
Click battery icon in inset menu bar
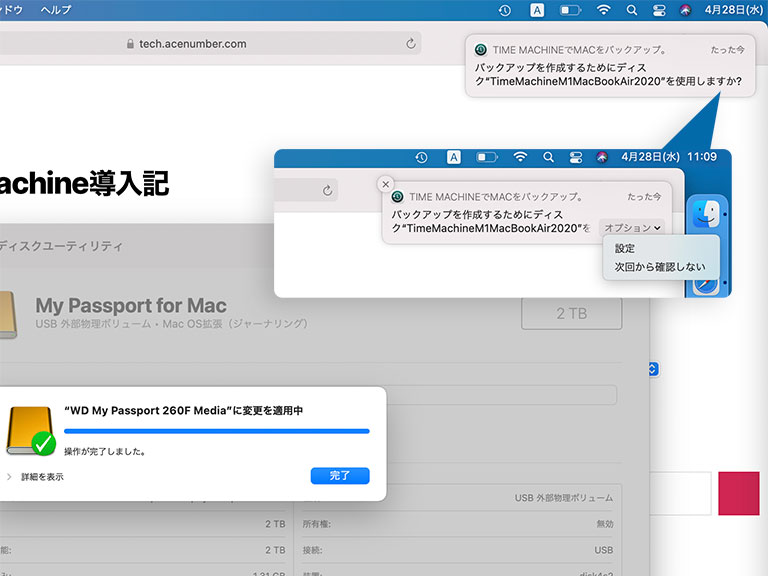point(487,157)
